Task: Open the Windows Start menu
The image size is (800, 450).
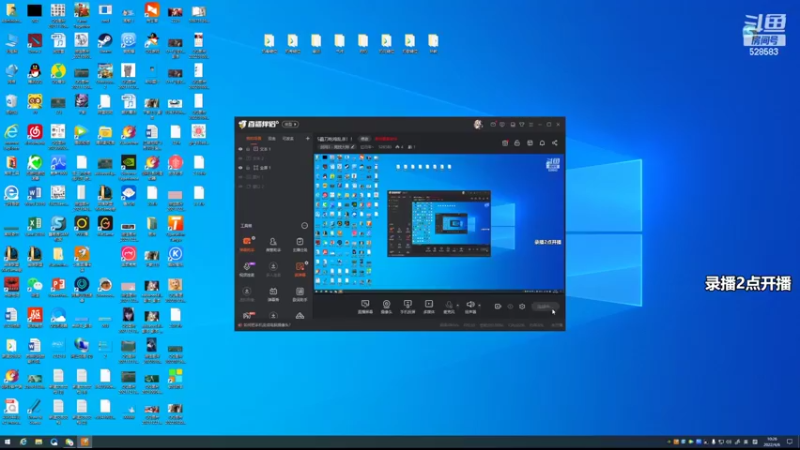Action: pyautogui.click(x=7, y=442)
